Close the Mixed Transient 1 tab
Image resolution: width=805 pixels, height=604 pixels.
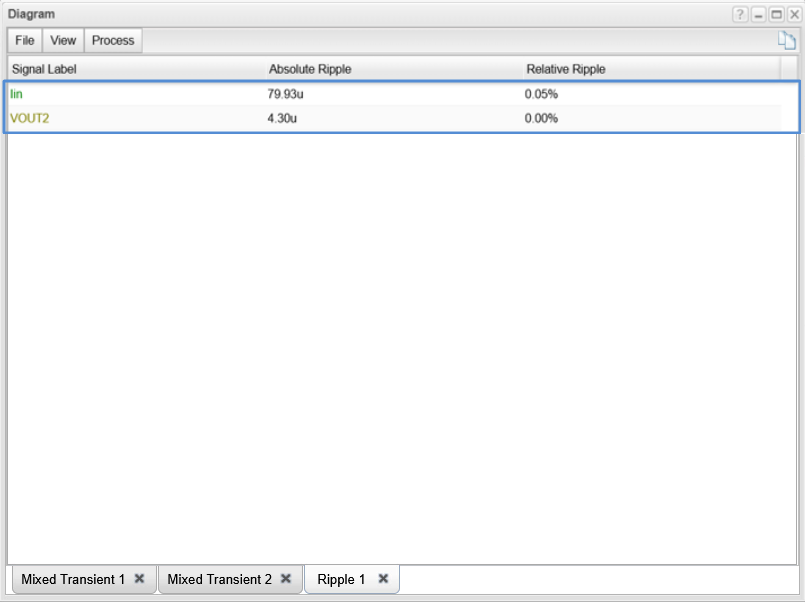click(x=140, y=578)
